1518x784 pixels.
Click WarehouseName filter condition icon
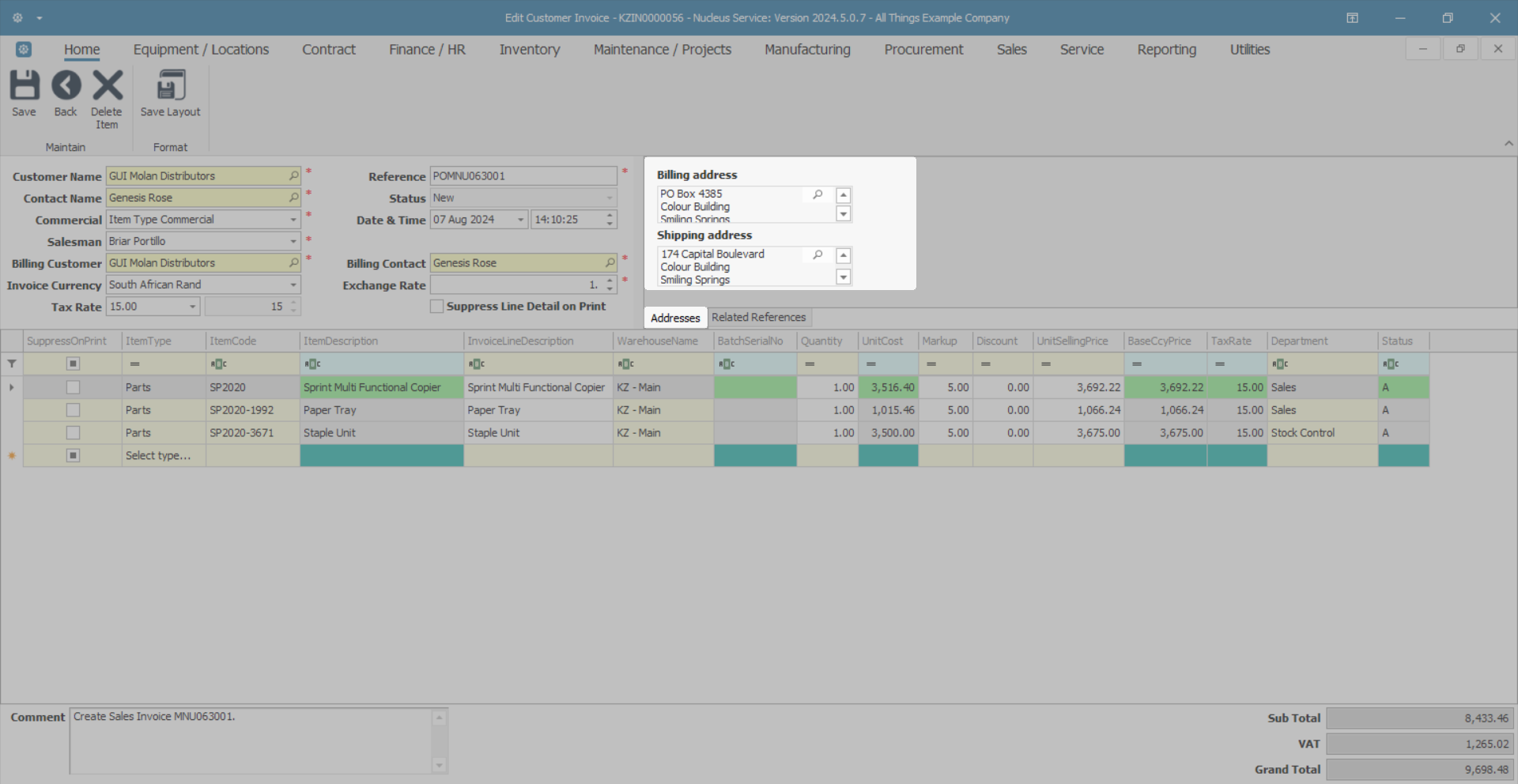[625, 364]
